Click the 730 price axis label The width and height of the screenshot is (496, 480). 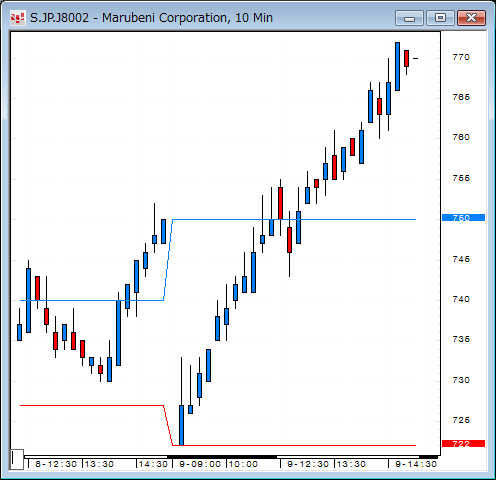(x=461, y=380)
